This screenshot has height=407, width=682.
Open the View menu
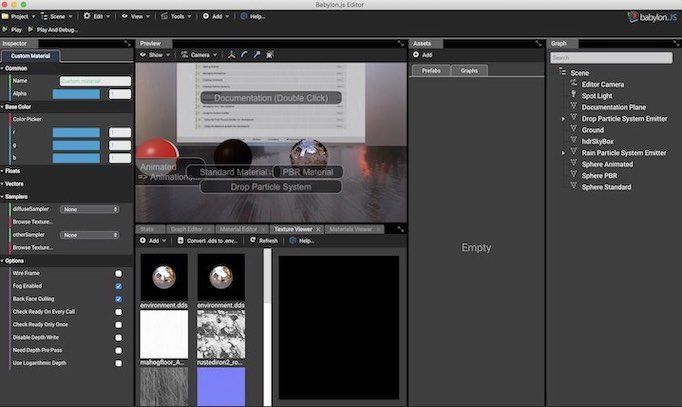pyautogui.click(x=135, y=17)
